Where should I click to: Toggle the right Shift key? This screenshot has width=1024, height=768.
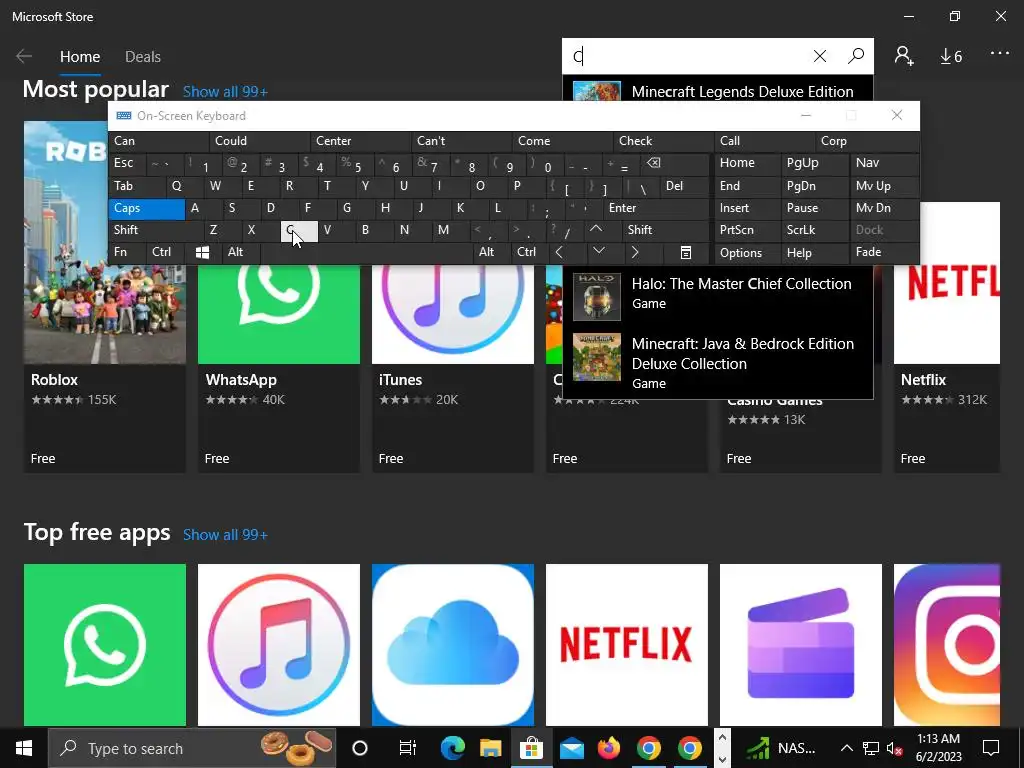pyautogui.click(x=666, y=230)
